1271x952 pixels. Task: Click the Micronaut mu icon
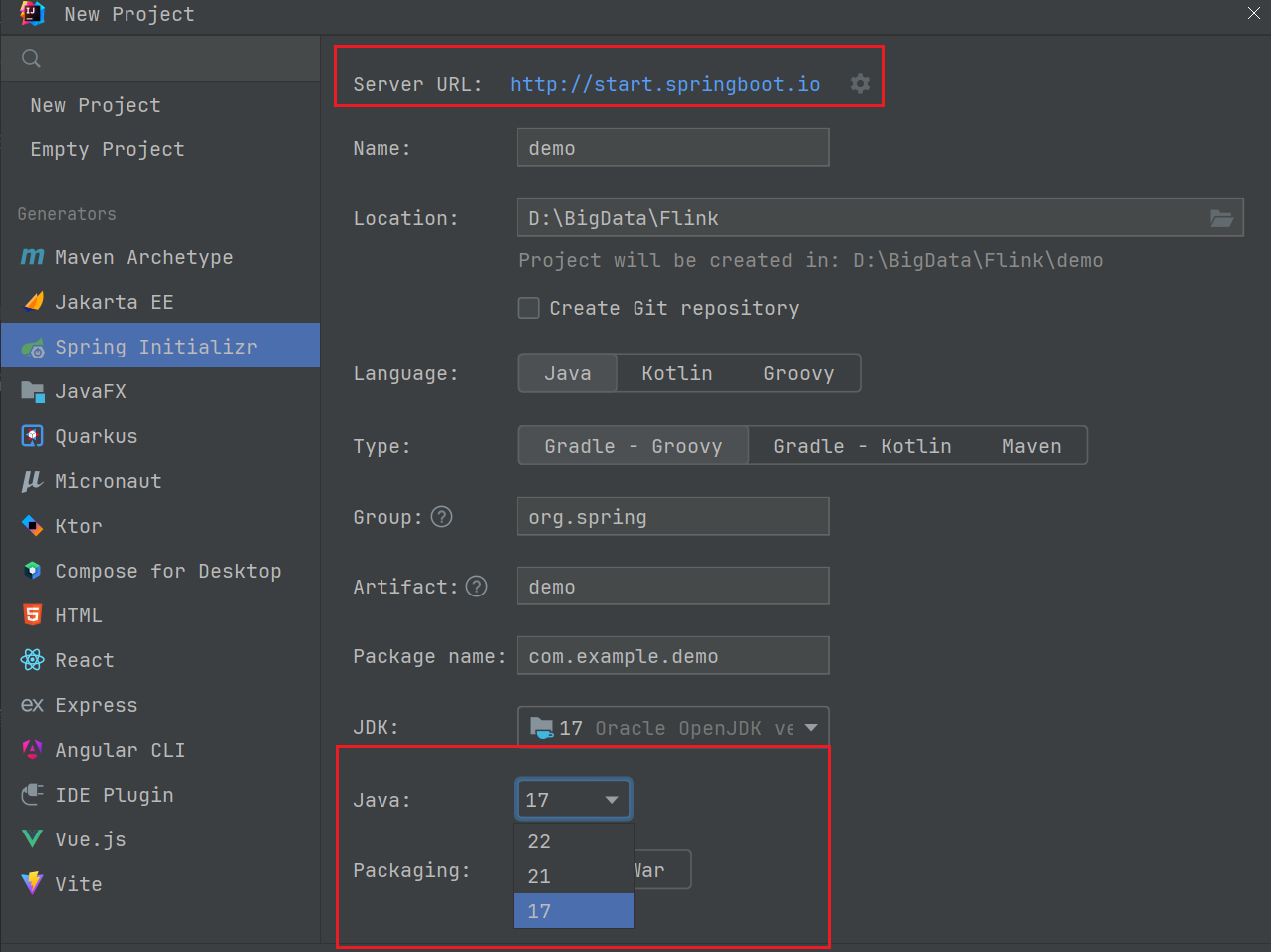coord(33,481)
